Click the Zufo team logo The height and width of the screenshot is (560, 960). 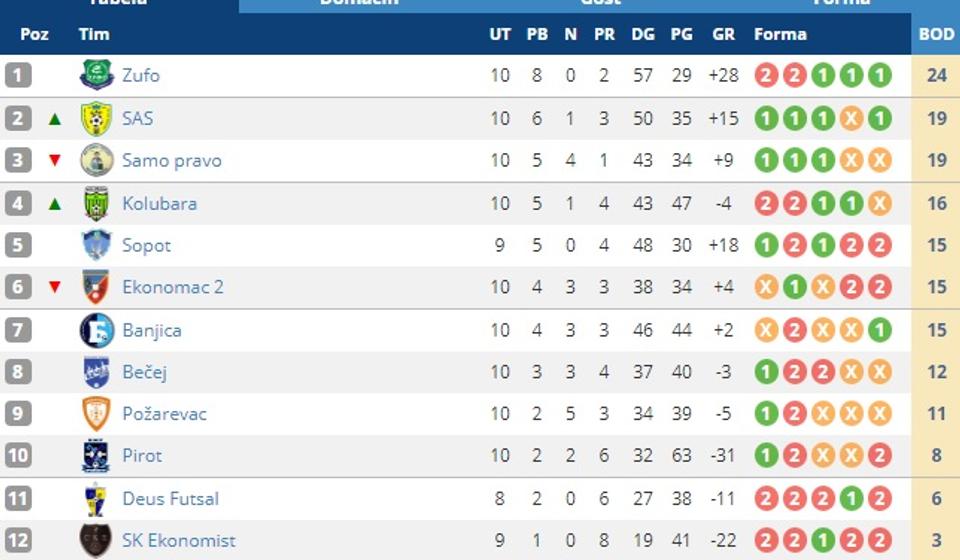click(x=97, y=76)
